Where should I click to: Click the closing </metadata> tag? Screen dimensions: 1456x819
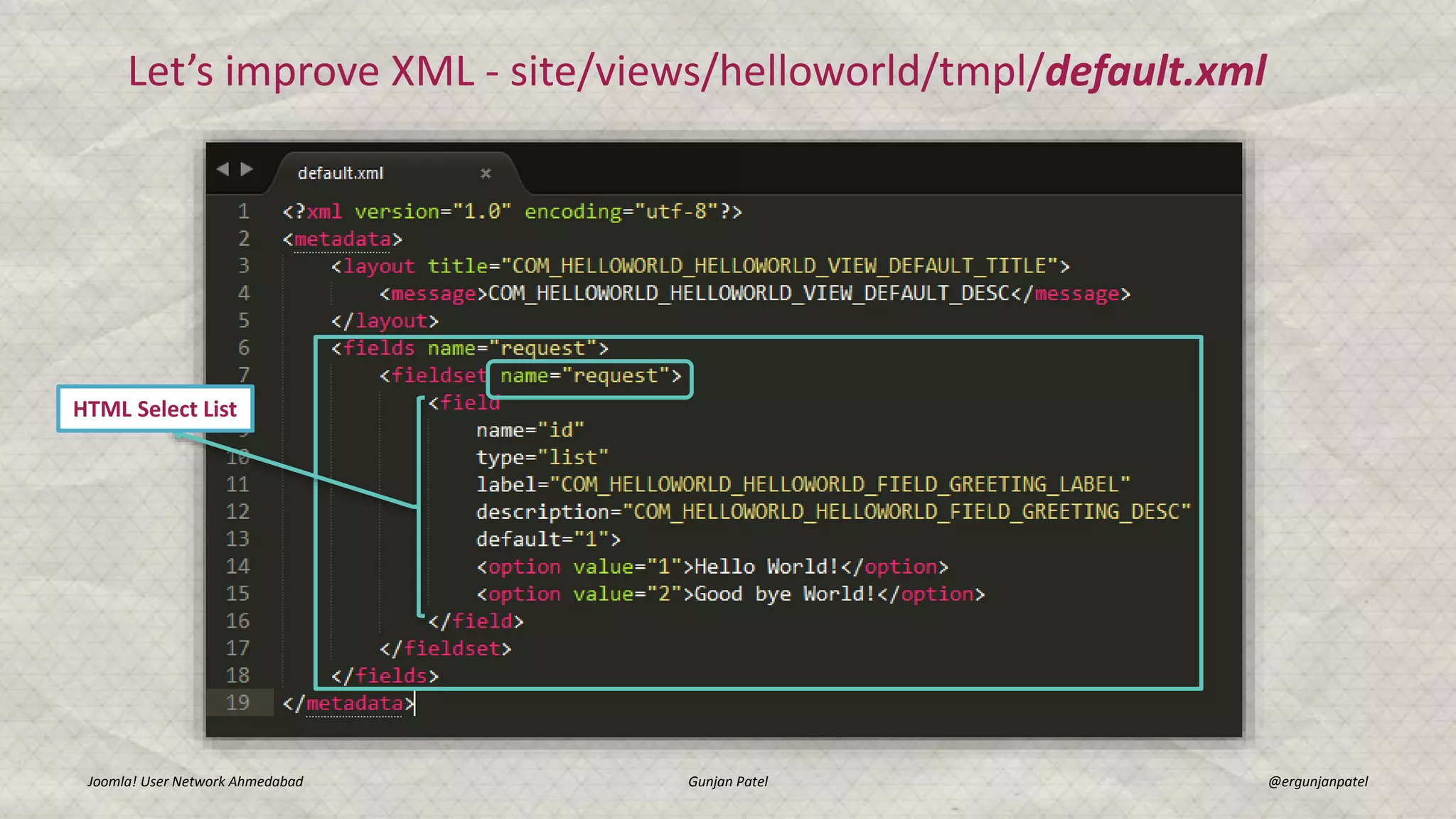click(x=348, y=704)
